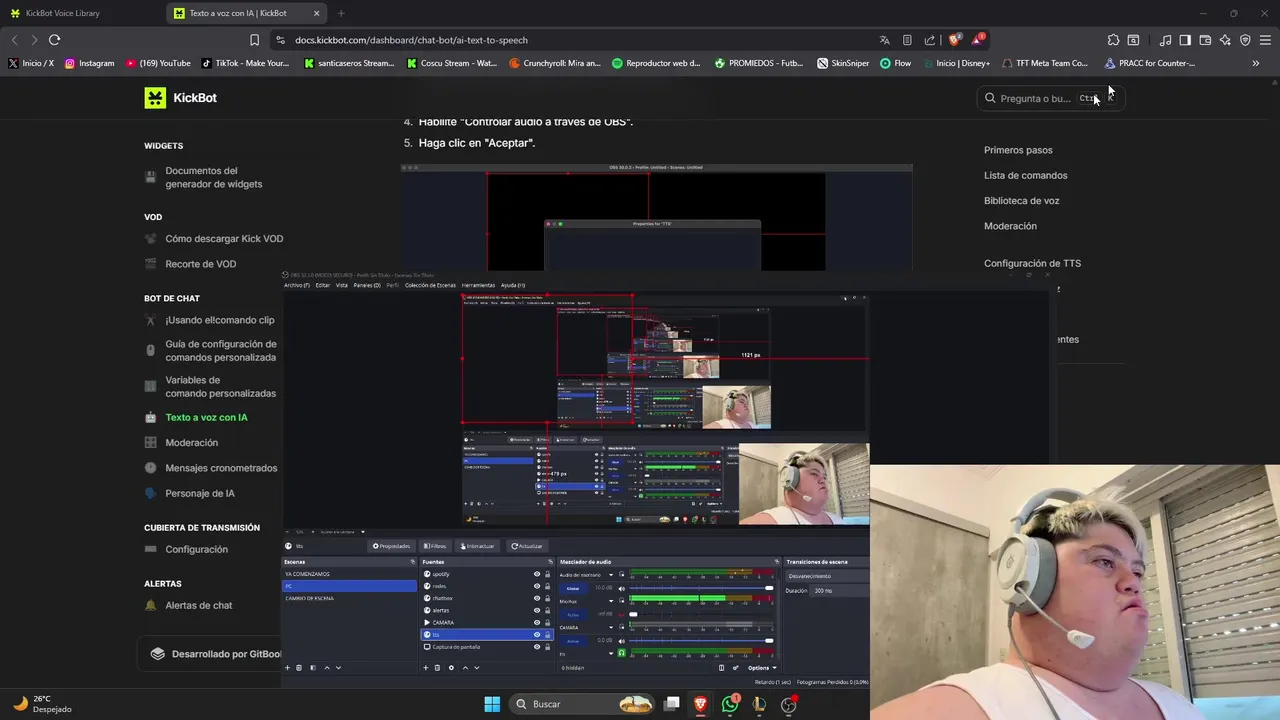Adjust the CAMARA volume slider
Screen dimensions: 1280x720
701,640
